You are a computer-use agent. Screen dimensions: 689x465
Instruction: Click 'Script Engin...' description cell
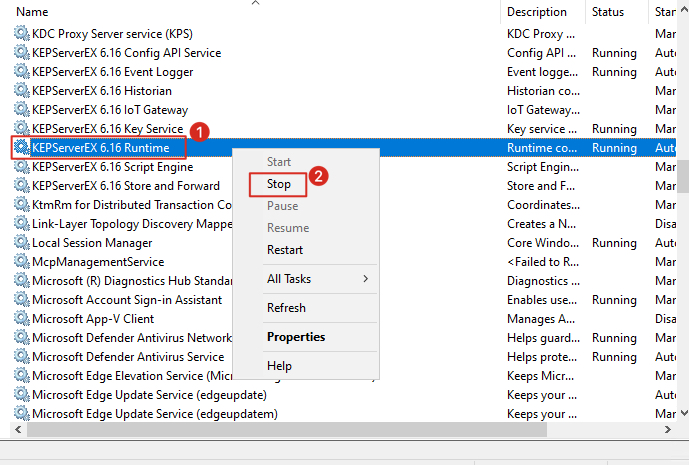coord(543,167)
